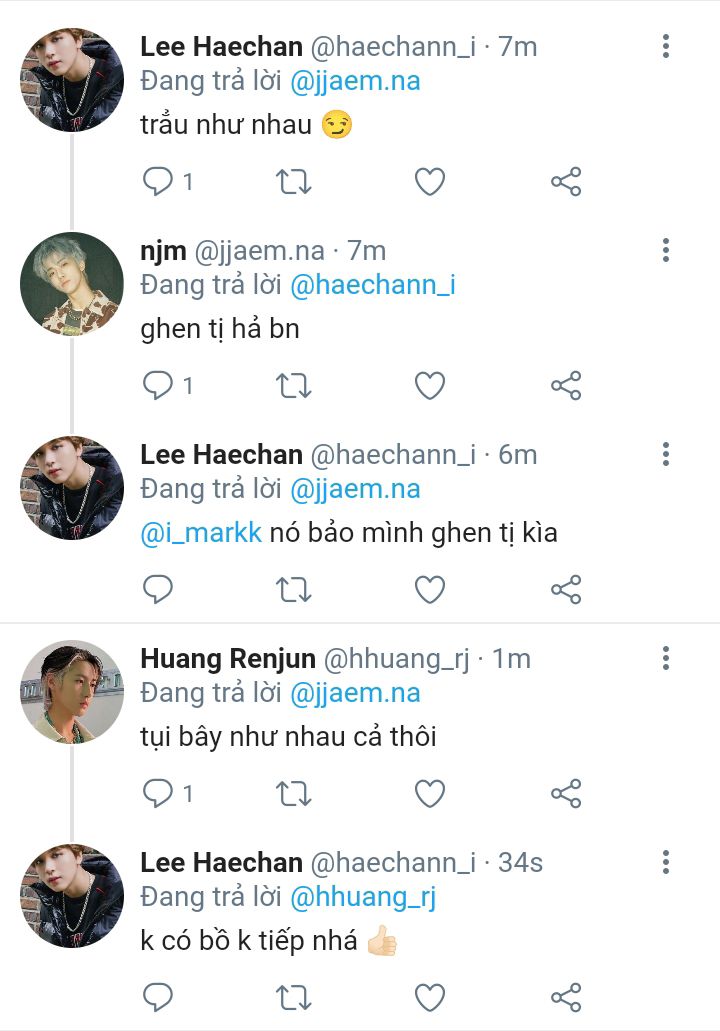Open the @i_markk mention link

201,533
